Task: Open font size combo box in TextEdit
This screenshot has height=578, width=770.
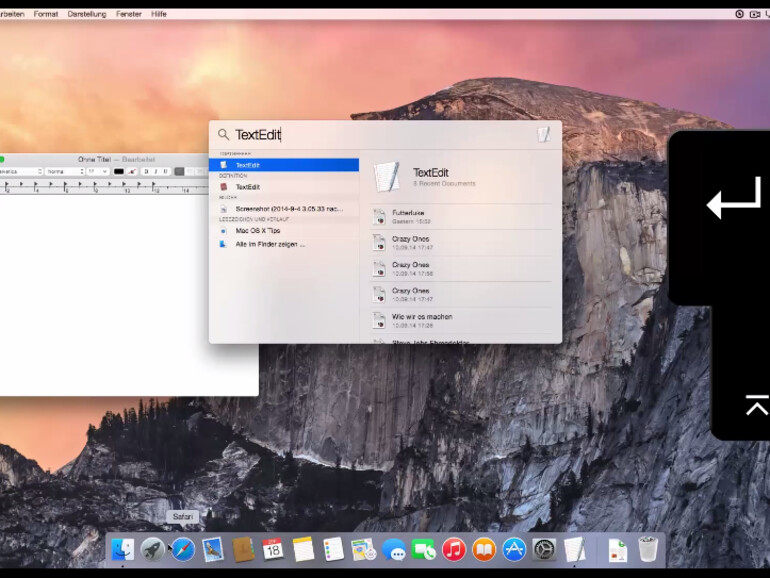Action: pyautogui.click(x=98, y=171)
